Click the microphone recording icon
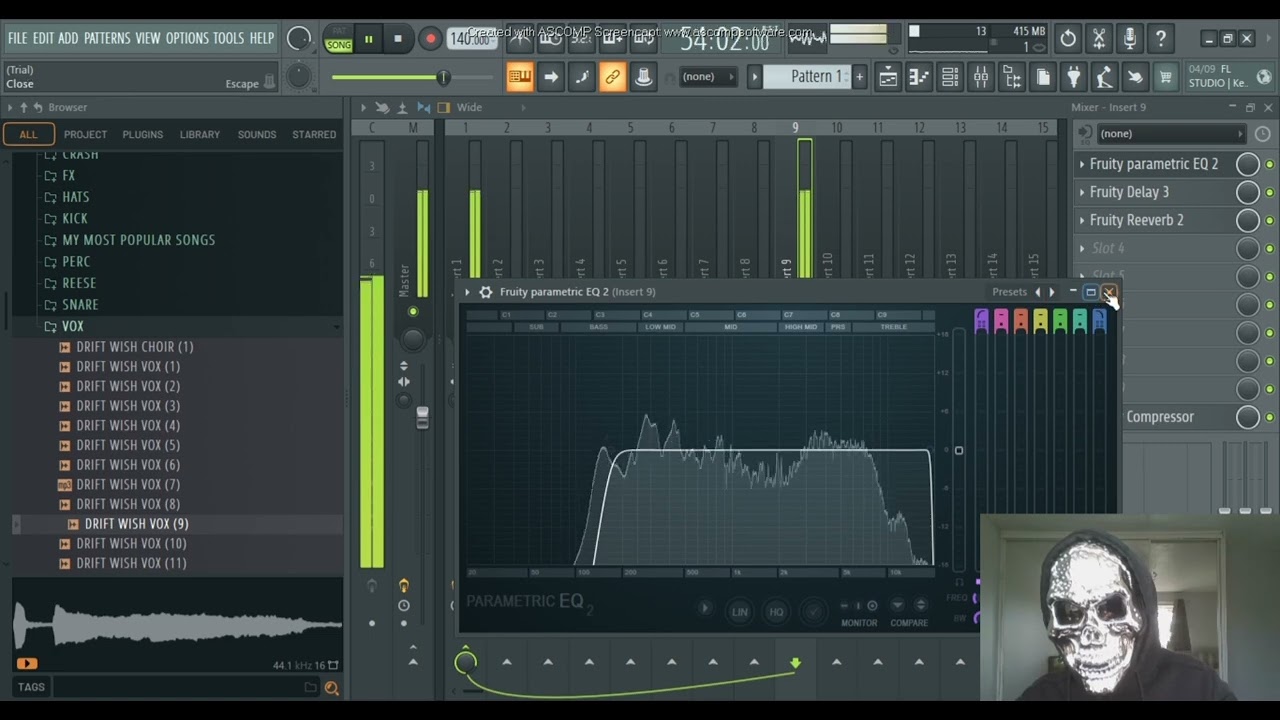 (1130, 39)
